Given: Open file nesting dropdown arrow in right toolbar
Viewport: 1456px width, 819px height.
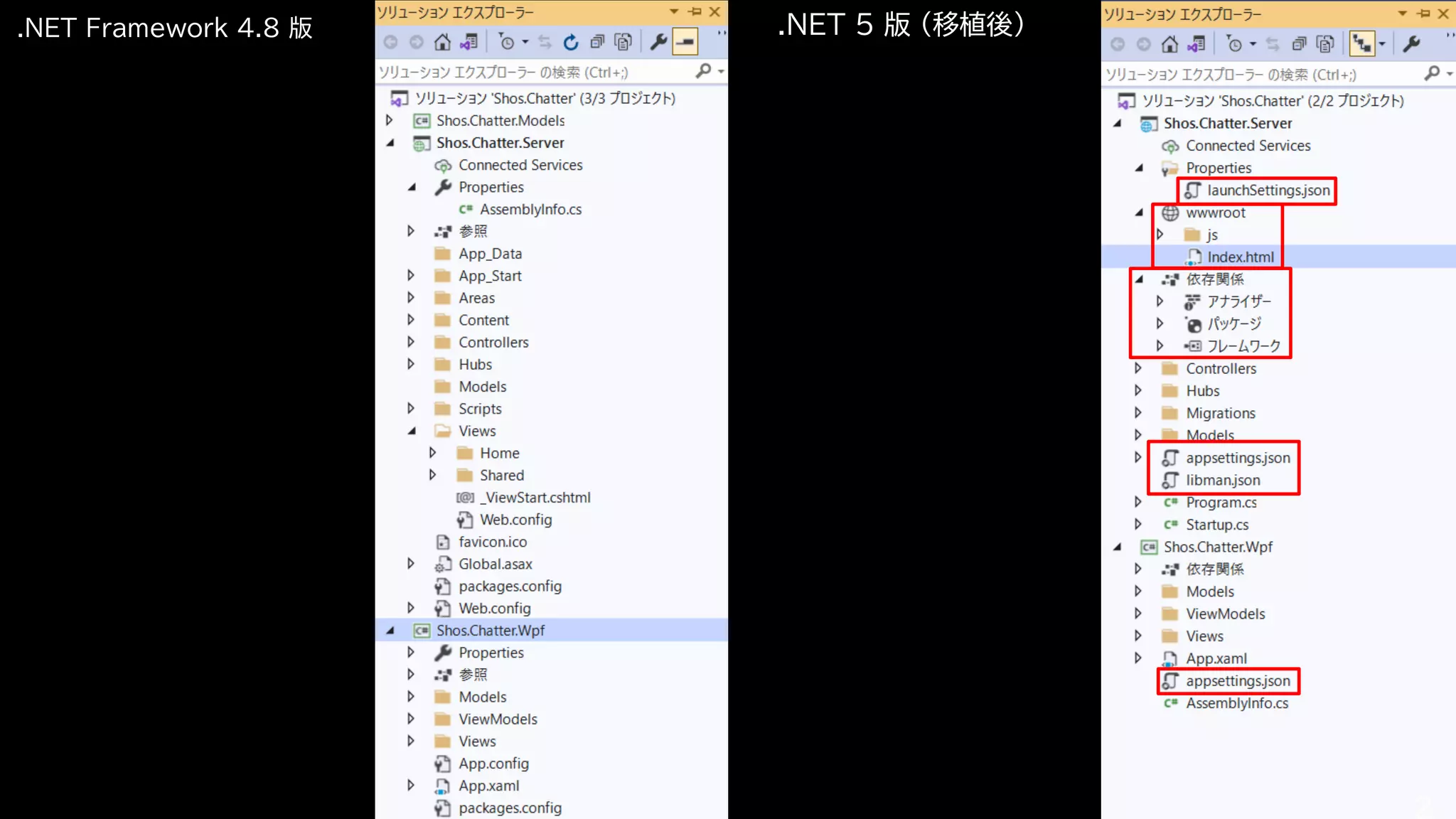Looking at the screenshot, I should coord(1382,44).
